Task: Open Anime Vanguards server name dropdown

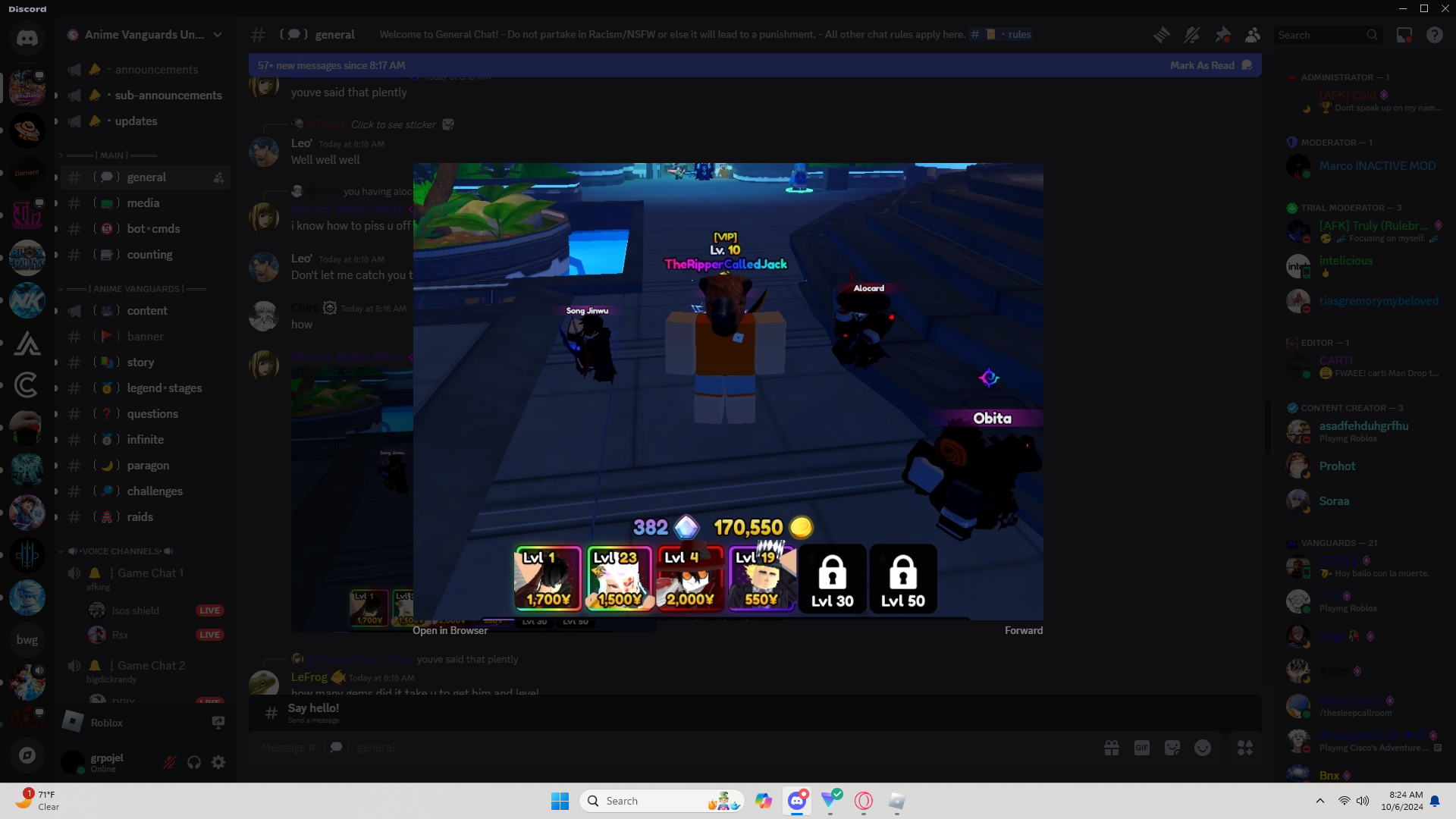Action: pyautogui.click(x=144, y=35)
